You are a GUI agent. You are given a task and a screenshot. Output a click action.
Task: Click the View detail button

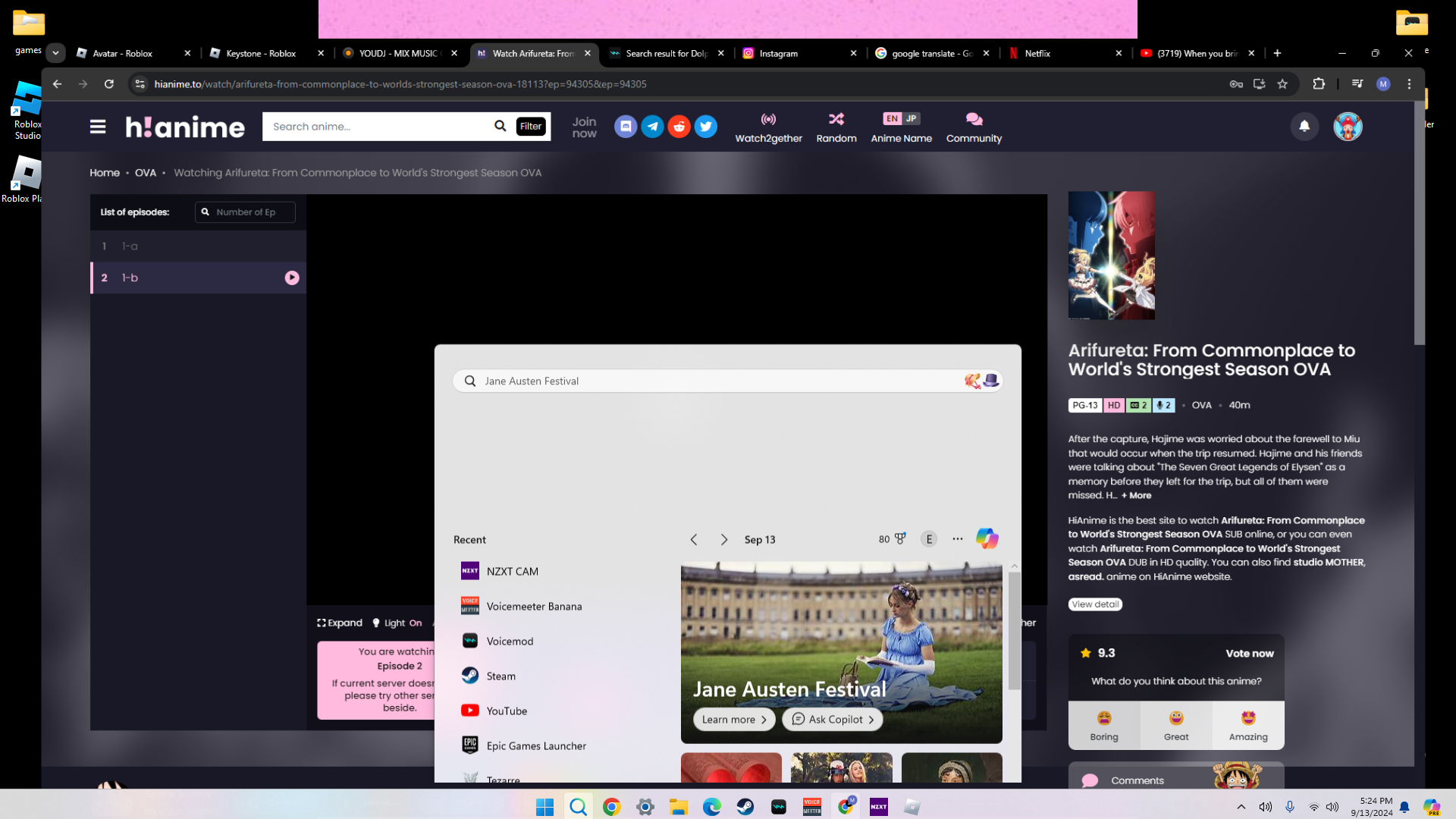coord(1095,604)
